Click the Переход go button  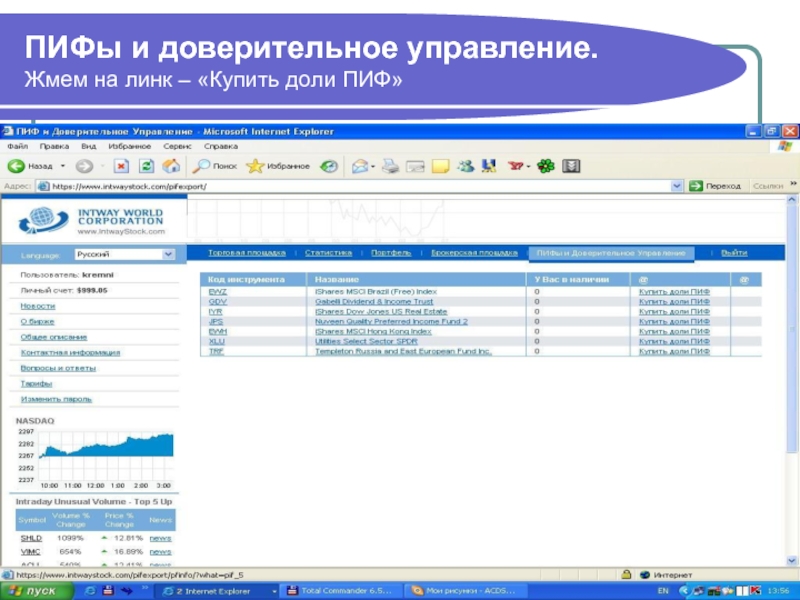(716, 186)
